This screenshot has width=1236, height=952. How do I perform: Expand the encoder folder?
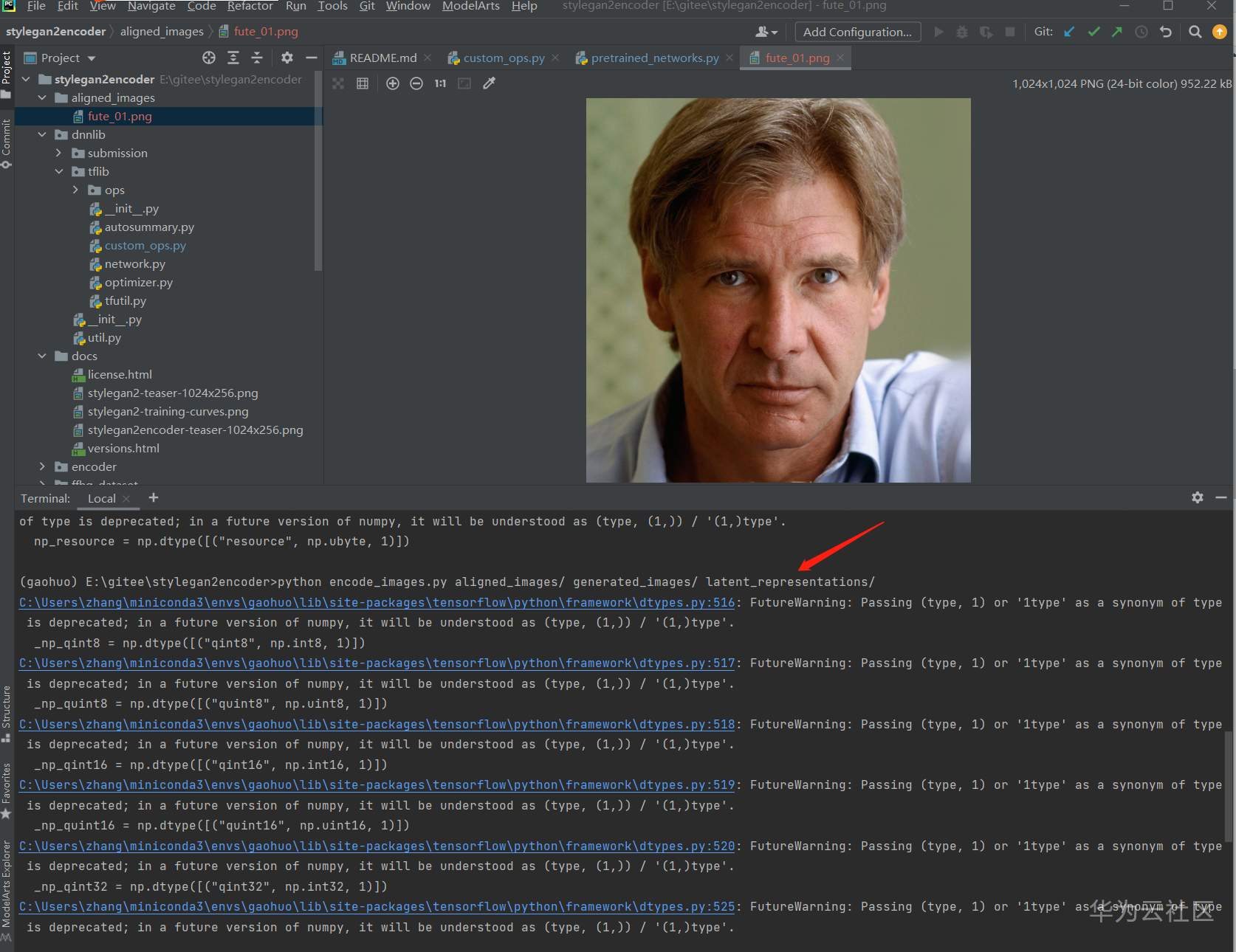[42, 466]
